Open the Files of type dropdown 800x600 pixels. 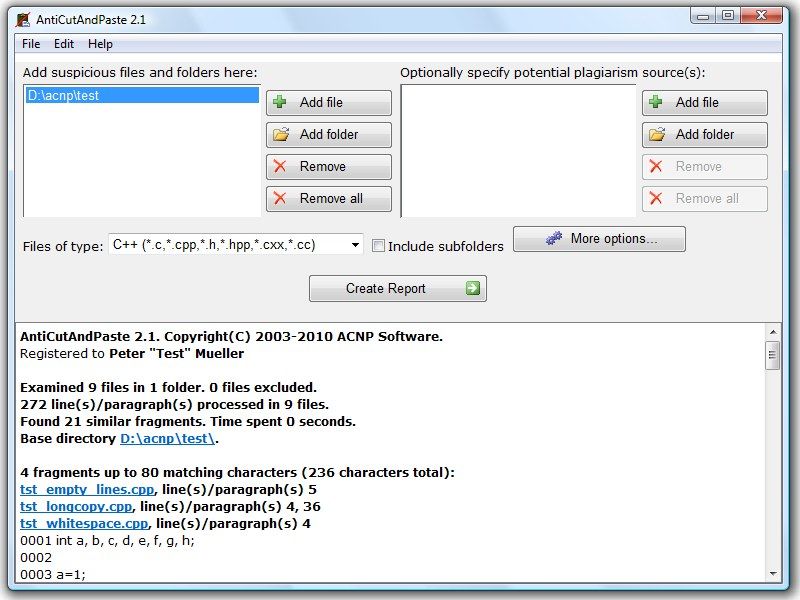355,245
